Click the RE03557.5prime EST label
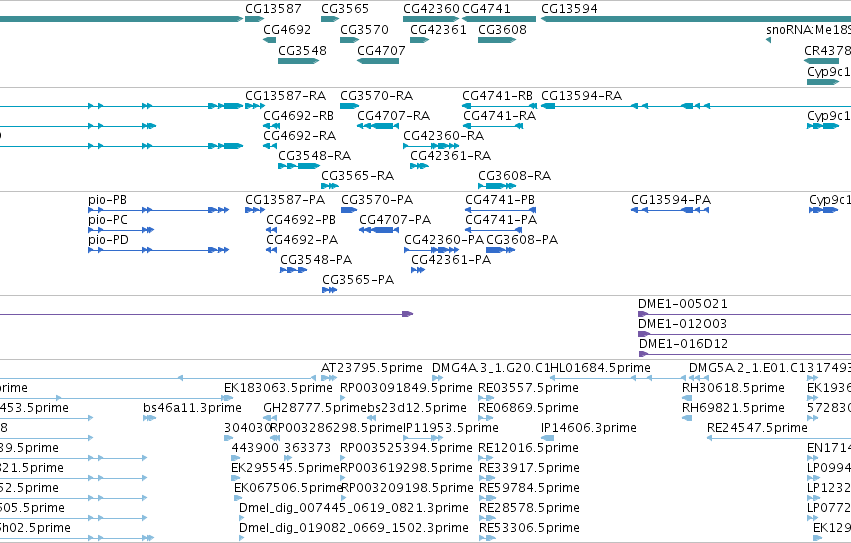 click(x=528, y=388)
